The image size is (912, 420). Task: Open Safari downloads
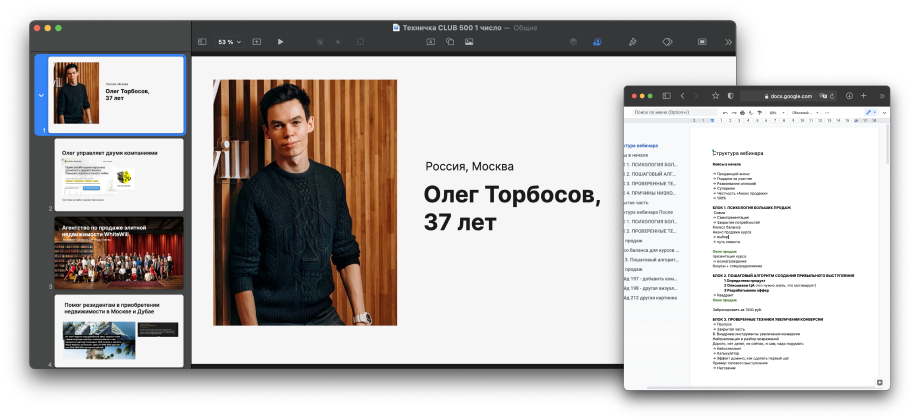tap(849, 96)
